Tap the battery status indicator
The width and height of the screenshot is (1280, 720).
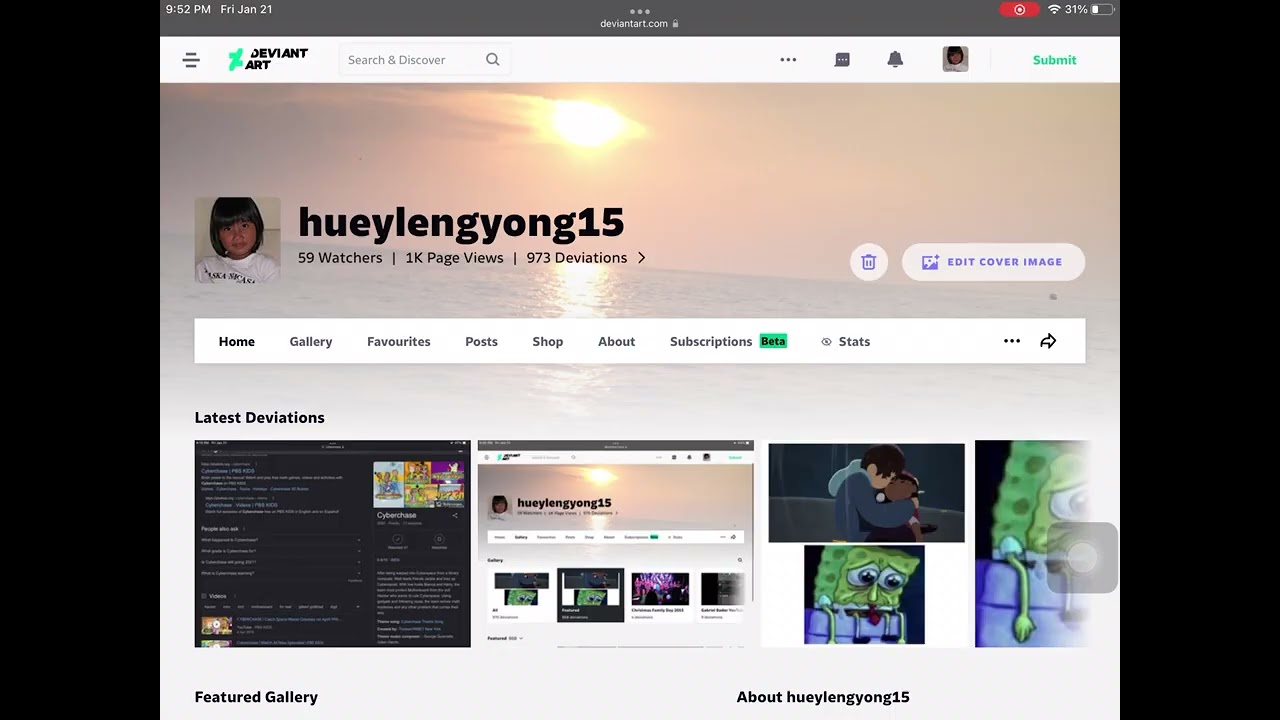1101,10
